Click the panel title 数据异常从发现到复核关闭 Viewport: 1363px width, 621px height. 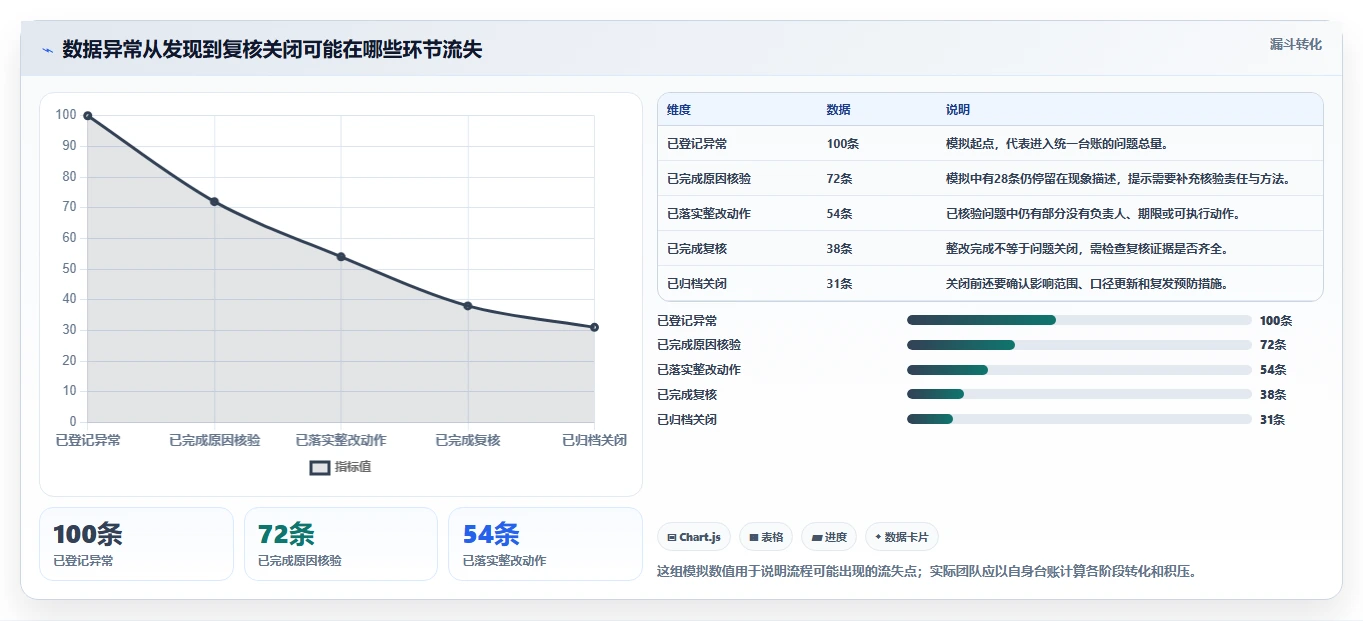[272, 50]
